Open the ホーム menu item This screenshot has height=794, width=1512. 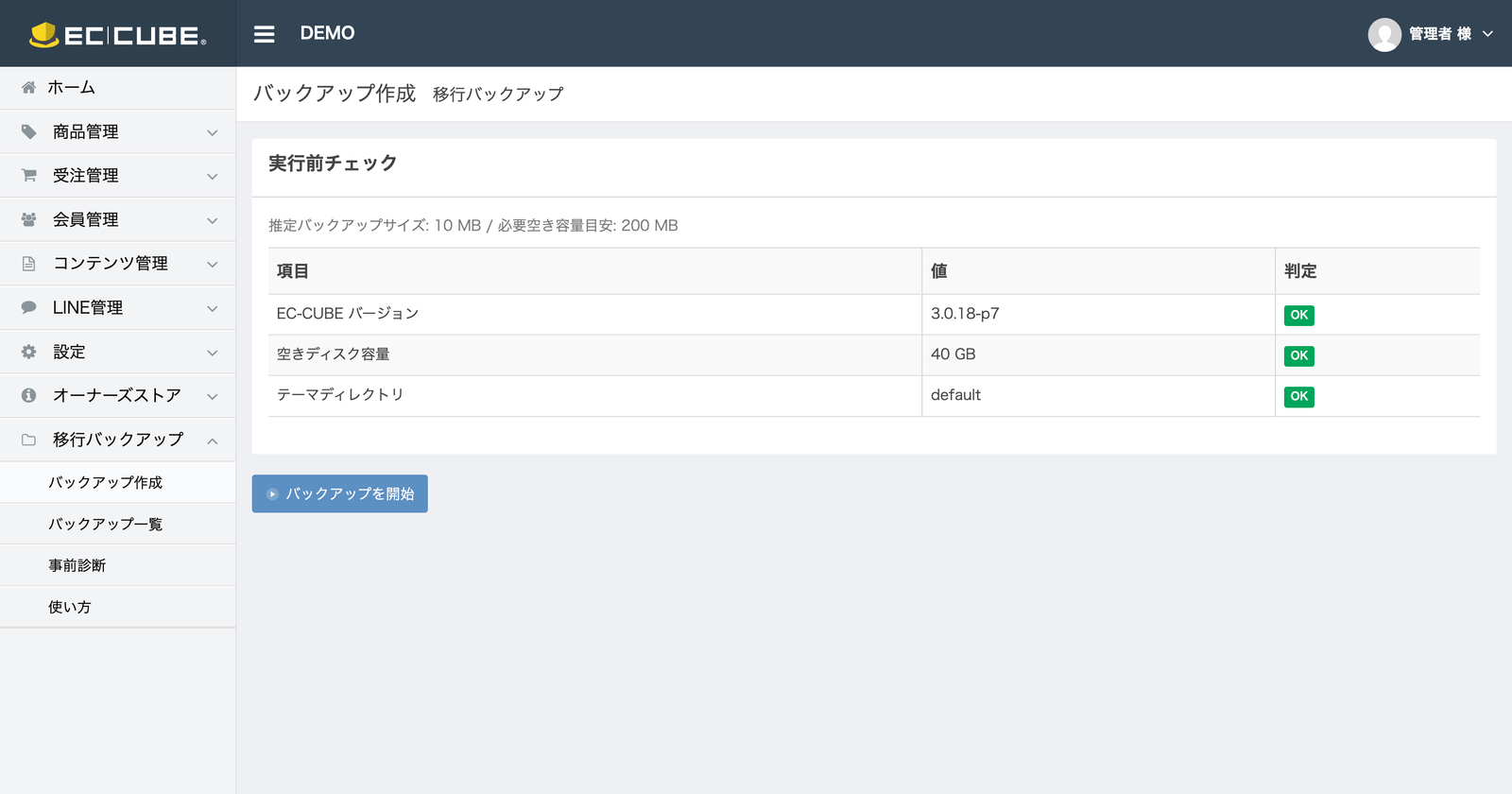click(x=117, y=87)
